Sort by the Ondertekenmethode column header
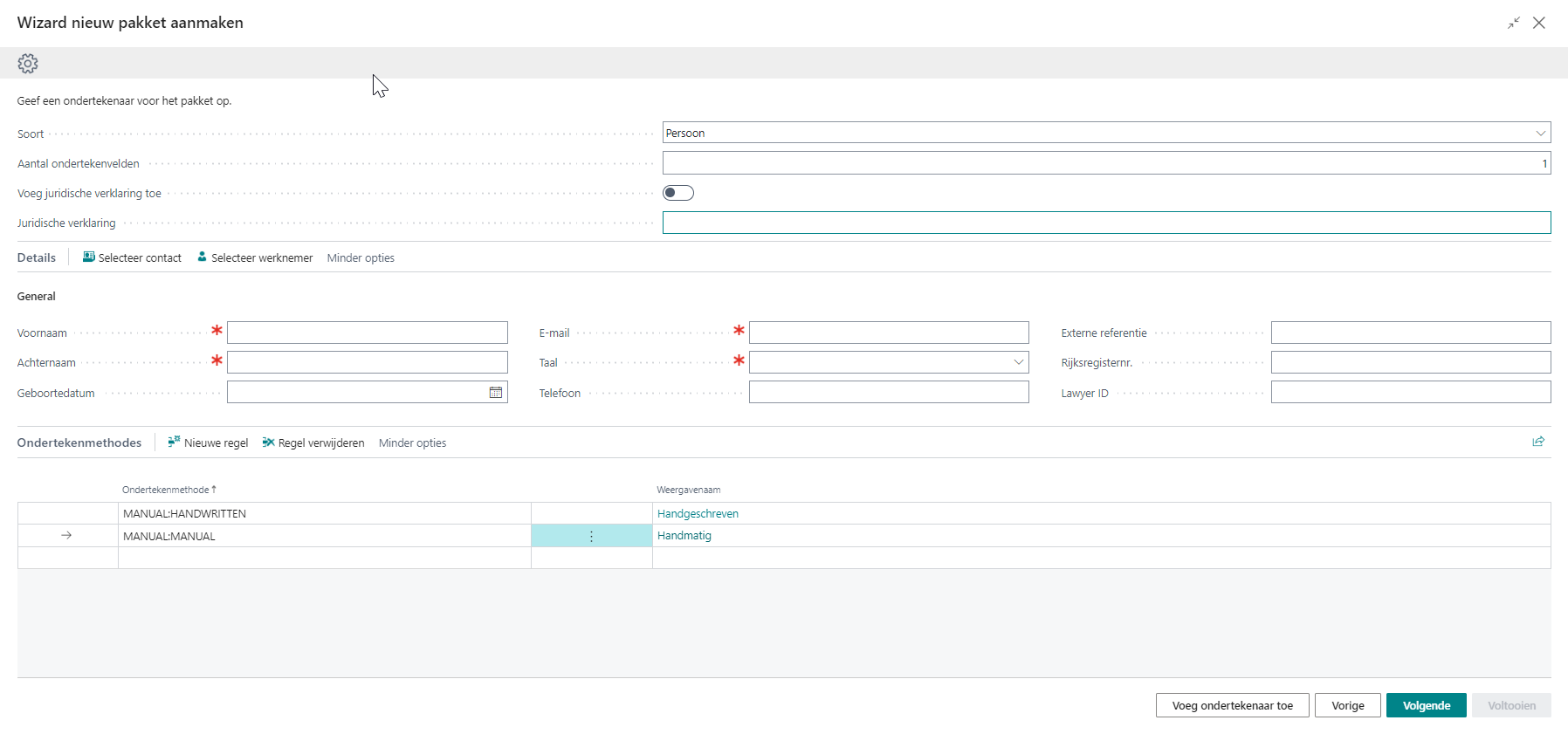 165,490
